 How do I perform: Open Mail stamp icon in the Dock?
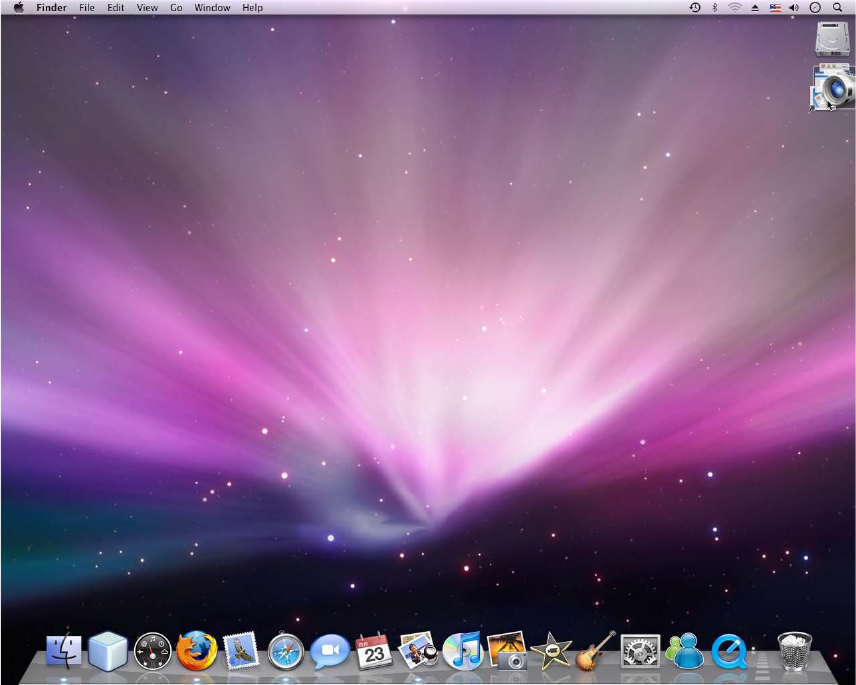point(241,651)
